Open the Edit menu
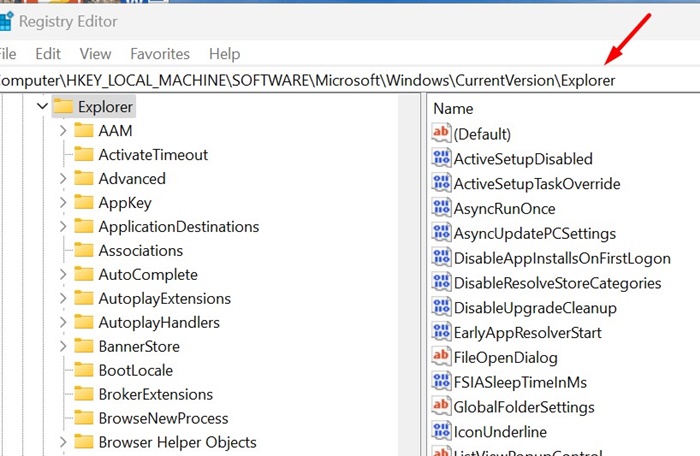Screen dimensions: 700x456 point(48,54)
